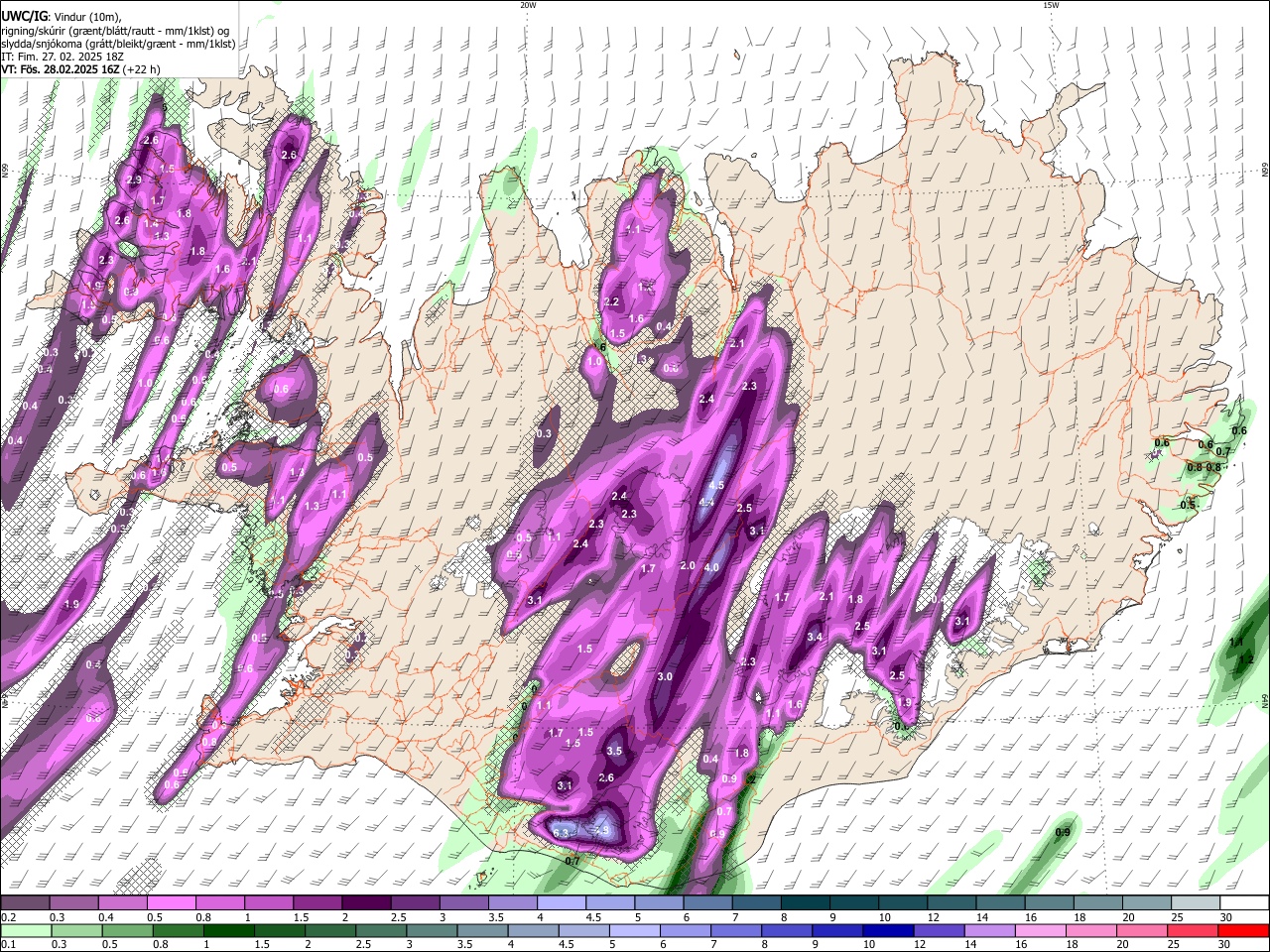Pick the light periwinkle 4 swatch in the top legend row
Screen dimensions: 1270x952
(562, 903)
